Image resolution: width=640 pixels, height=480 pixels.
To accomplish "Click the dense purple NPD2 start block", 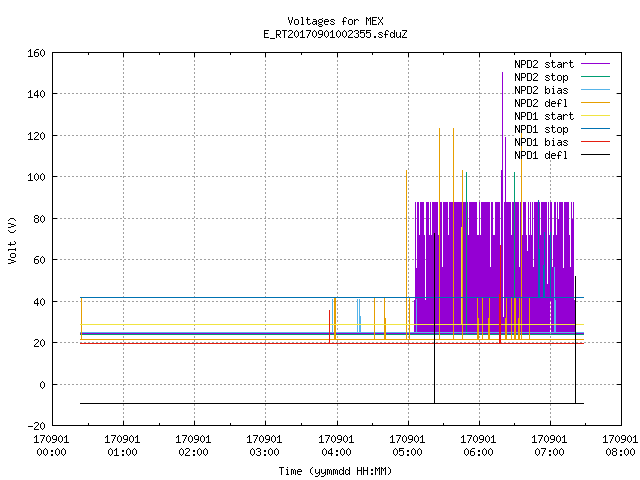I will coord(494,267).
